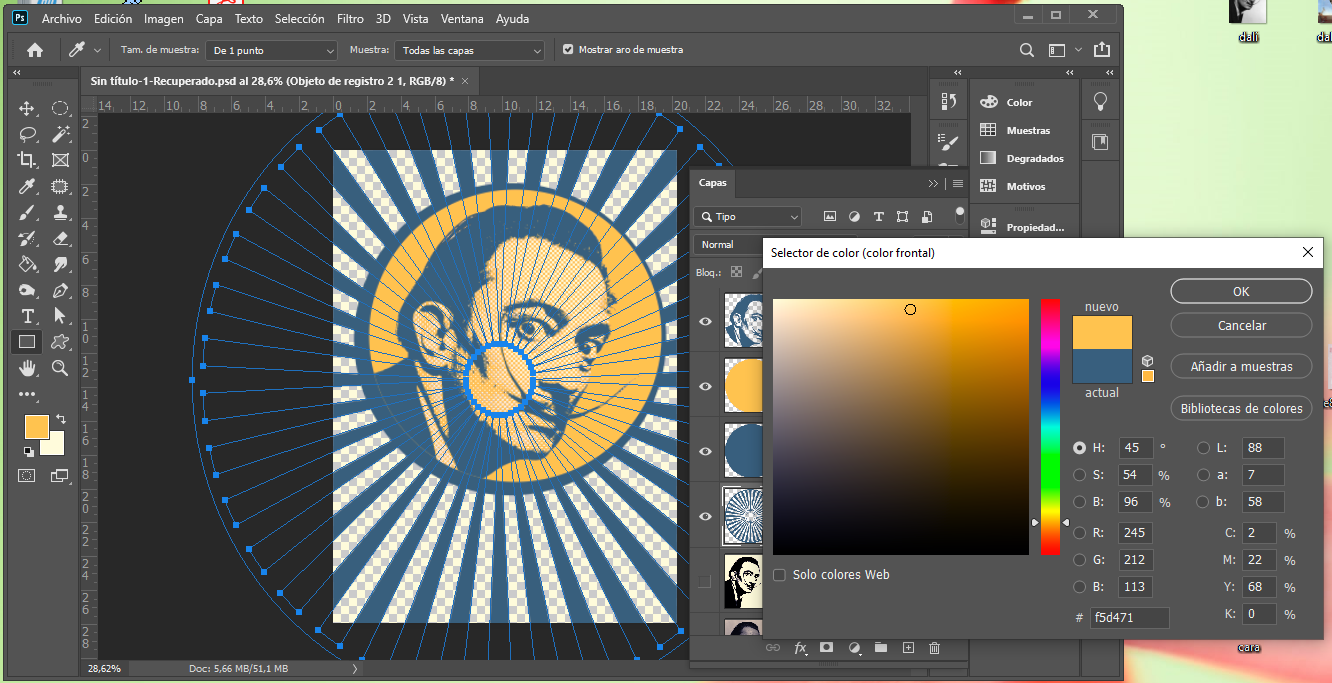Image resolution: width=1332 pixels, height=683 pixels.
Task: Open the Tipo layer filter dropdown
Action: [x=747, y=216]
